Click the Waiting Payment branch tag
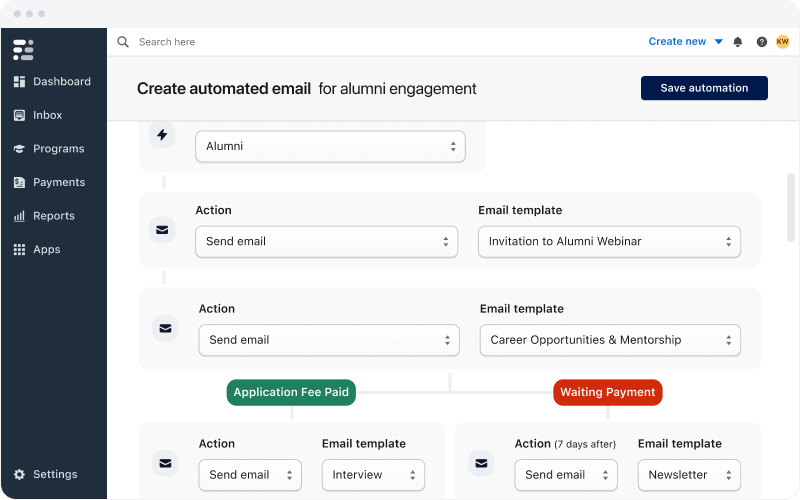The height and width of the screenshot is (500, 800). [608, 392]
